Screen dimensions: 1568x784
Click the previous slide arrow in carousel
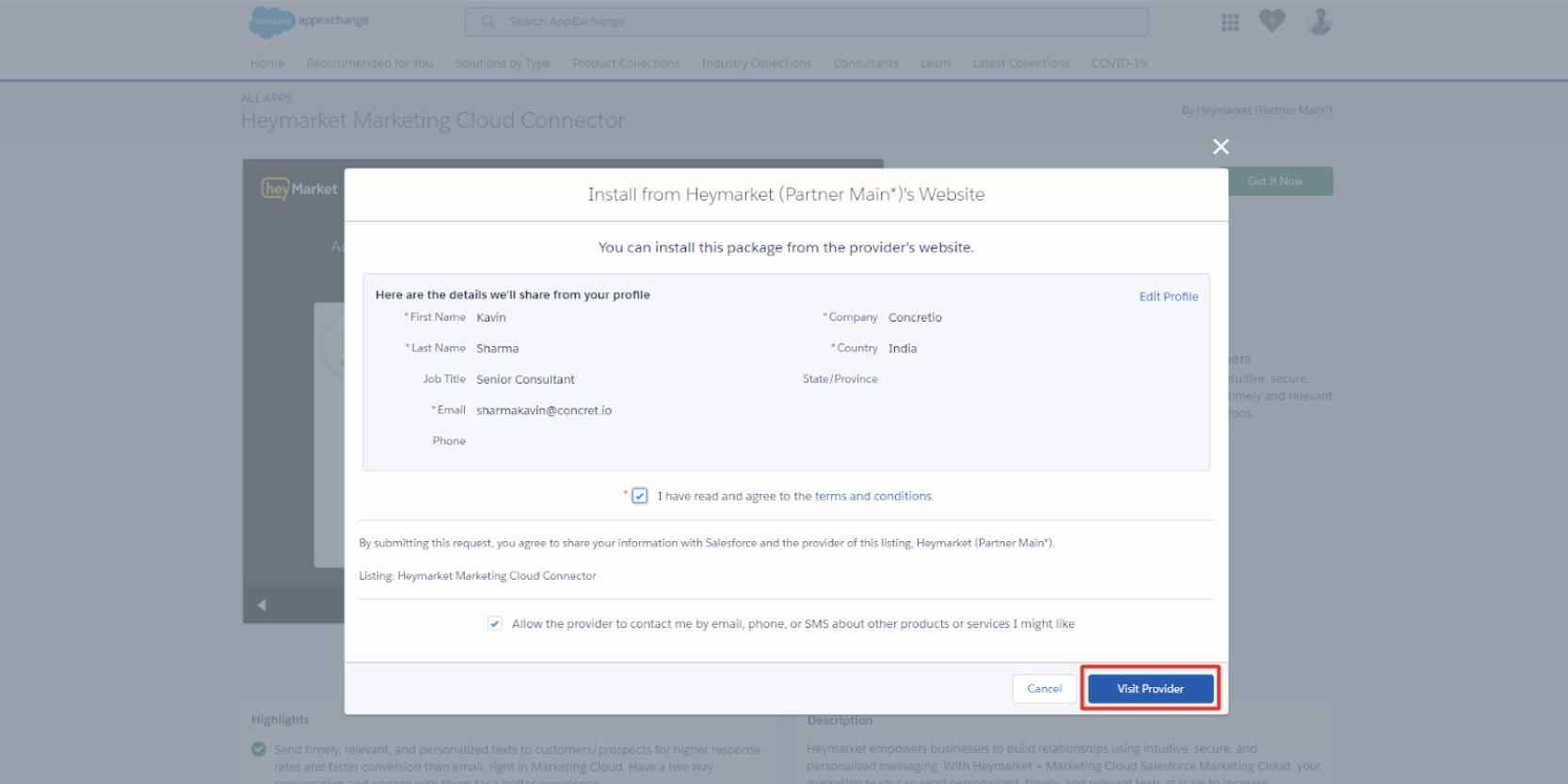tap(262, 604)
